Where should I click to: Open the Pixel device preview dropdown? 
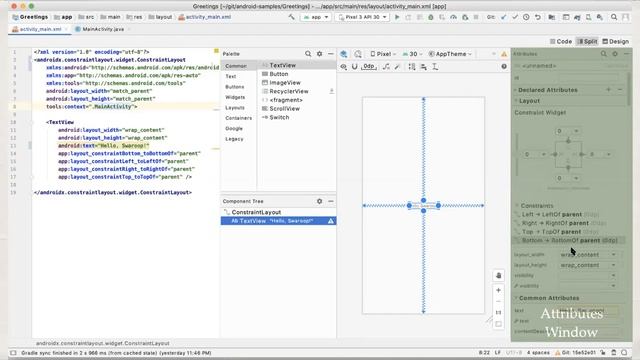(383, 54)
